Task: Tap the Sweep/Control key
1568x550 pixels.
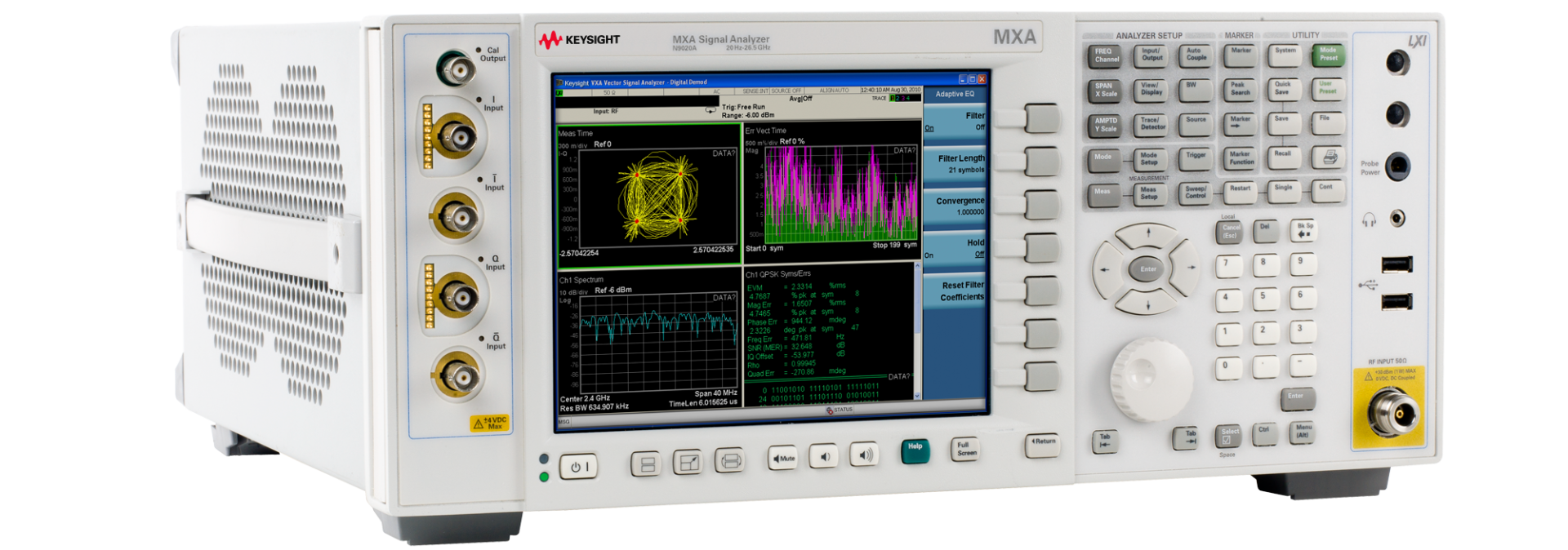Action: click(x=1195, y=193)
